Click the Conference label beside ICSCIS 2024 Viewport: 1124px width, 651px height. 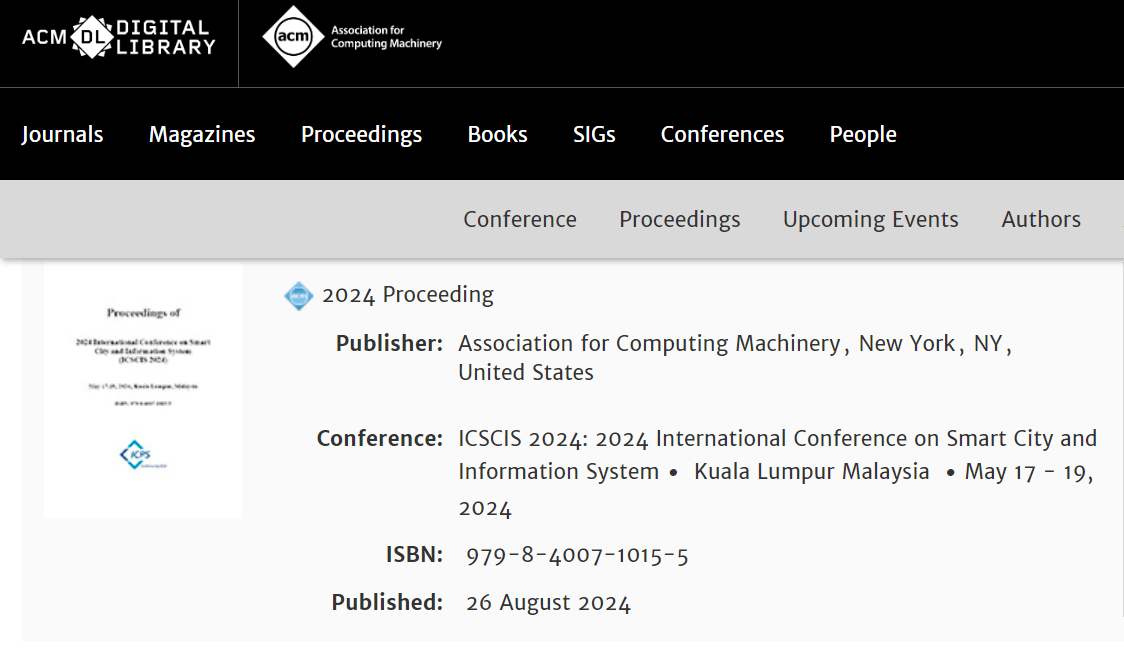[380, 438]
